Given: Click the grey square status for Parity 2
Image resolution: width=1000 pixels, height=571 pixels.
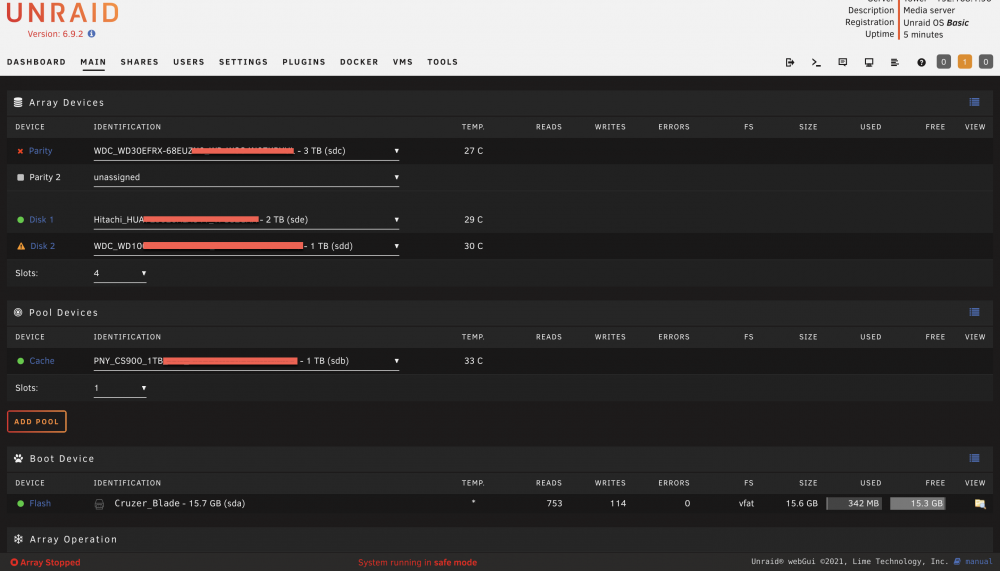Looking at the screenshot, I should [20, 177].
